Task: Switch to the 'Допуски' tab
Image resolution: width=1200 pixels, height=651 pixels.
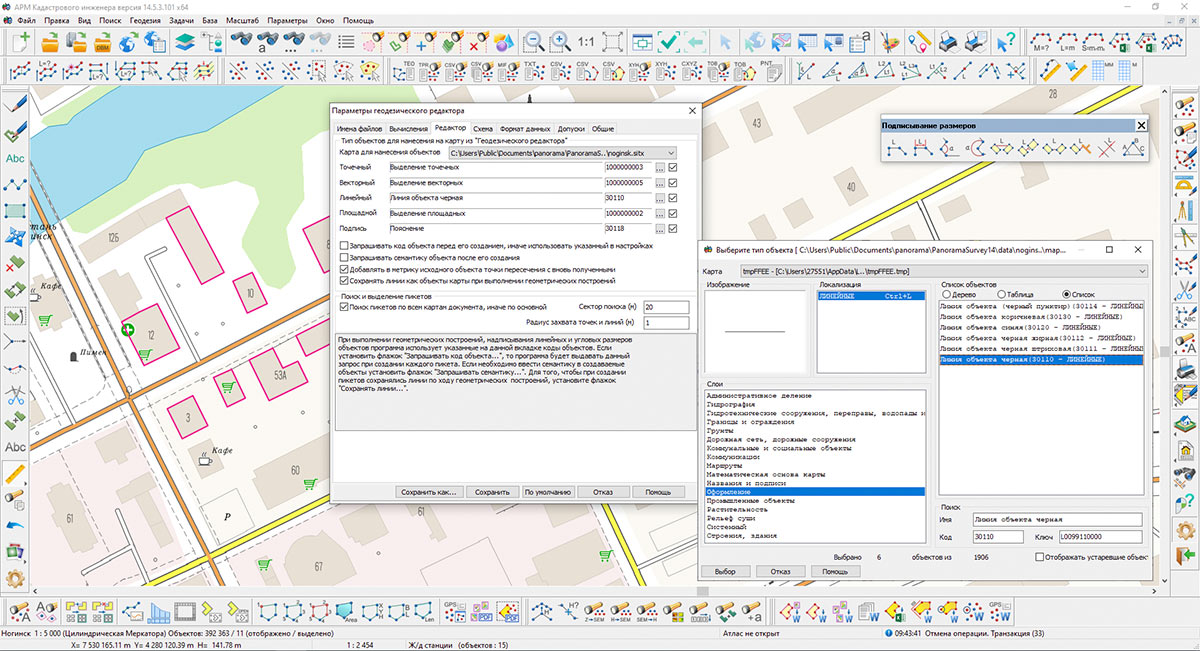Action: click(x=571, y=129)
